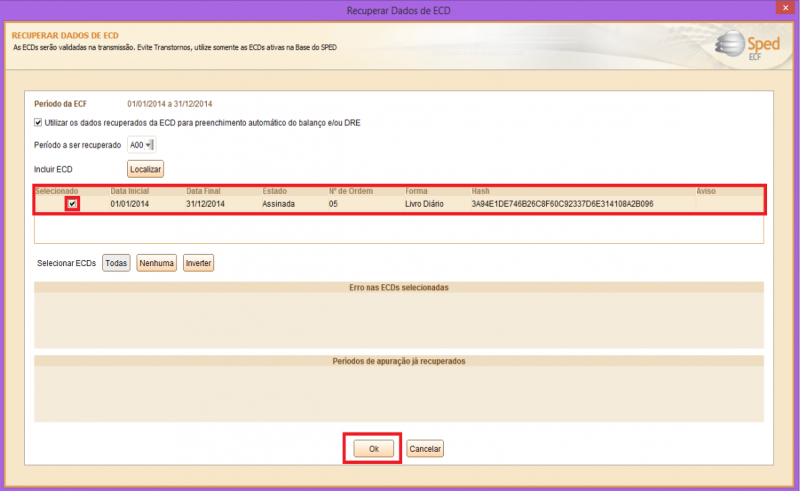Click the 'Hash' column header

point(481,190)
